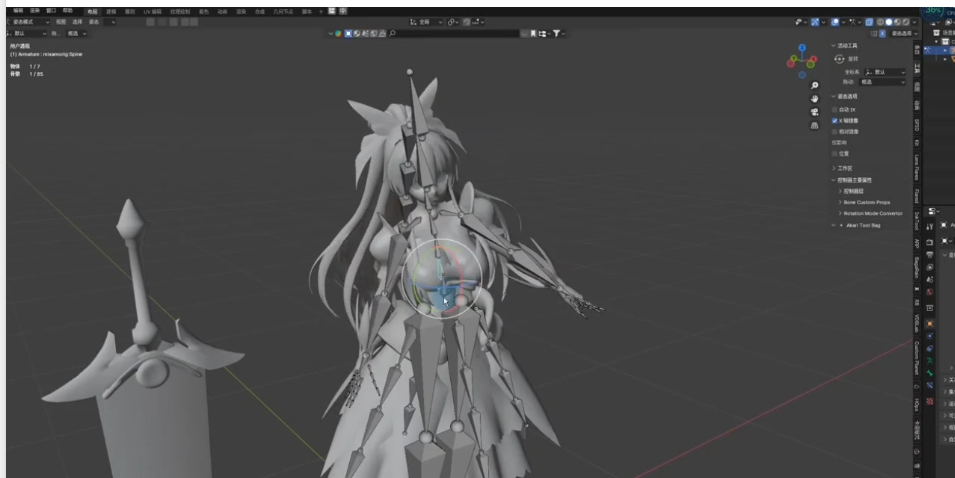Screen dimensions: 955x478
Task: Open the 编辑 menu
Action: (18, 11)
